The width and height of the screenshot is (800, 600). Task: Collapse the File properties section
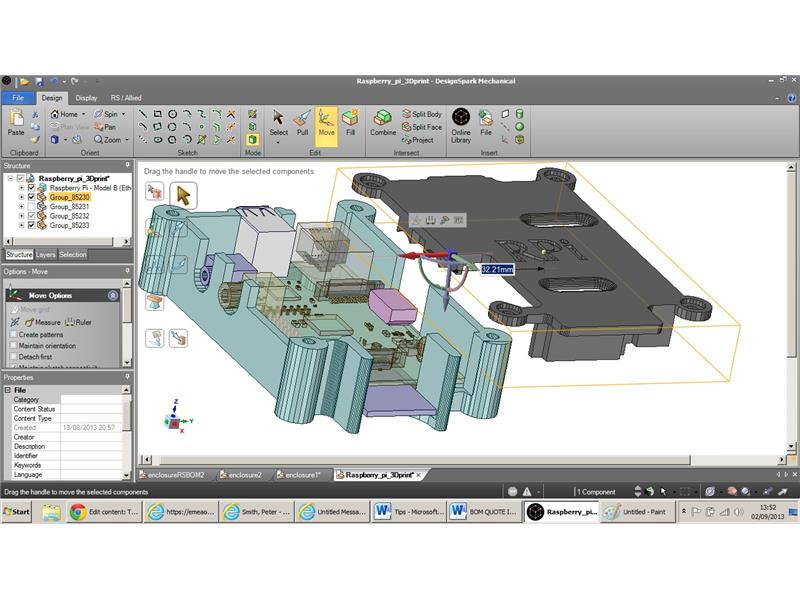pos(8,390)
